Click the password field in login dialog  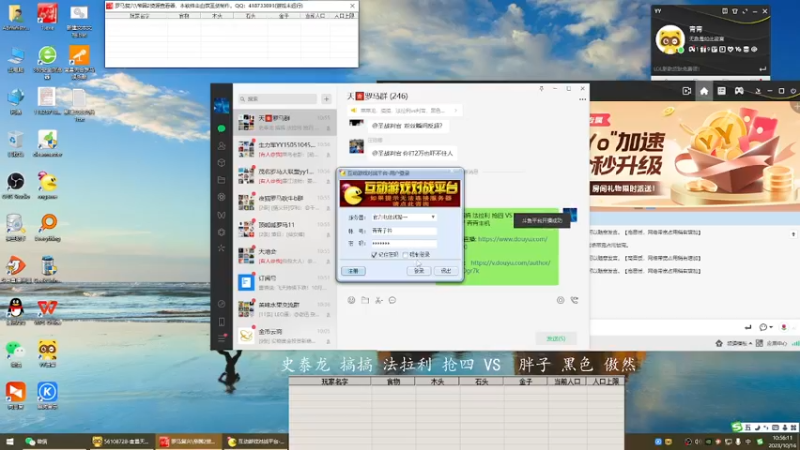click(403, 243)
